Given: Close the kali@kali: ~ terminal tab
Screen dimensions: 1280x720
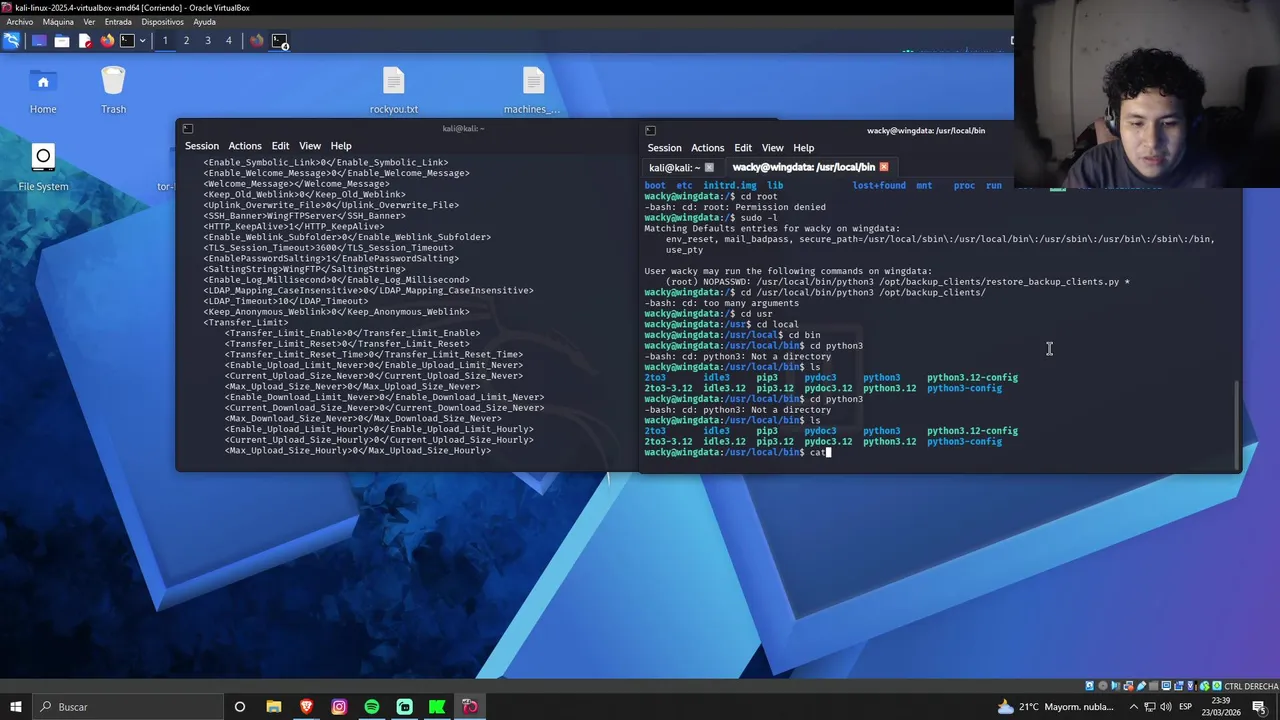Looking at the screenshot, I should click(709, 167).
